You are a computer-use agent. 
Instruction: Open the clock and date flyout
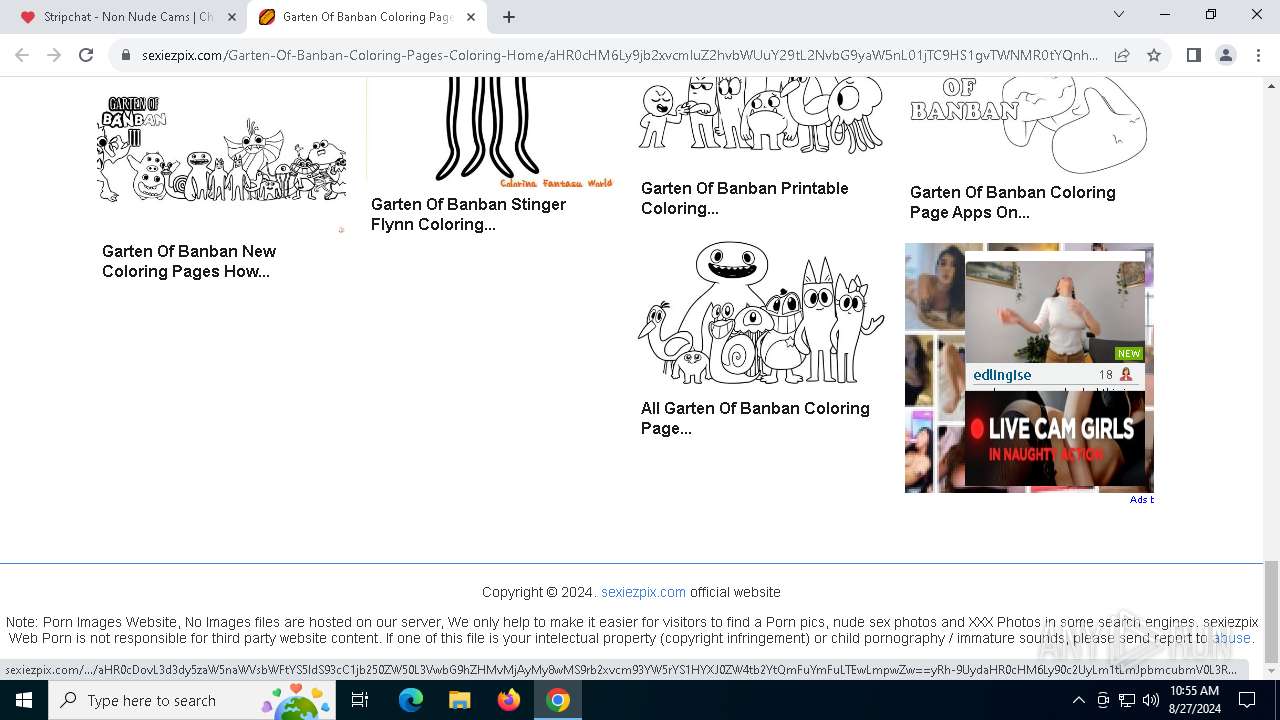1194,700
